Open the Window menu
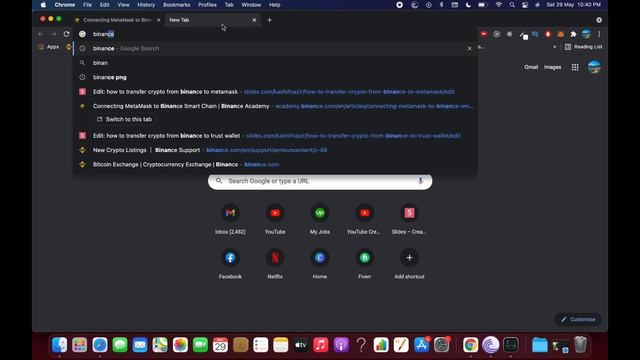 pyautogui.click(x=251, y=4)
